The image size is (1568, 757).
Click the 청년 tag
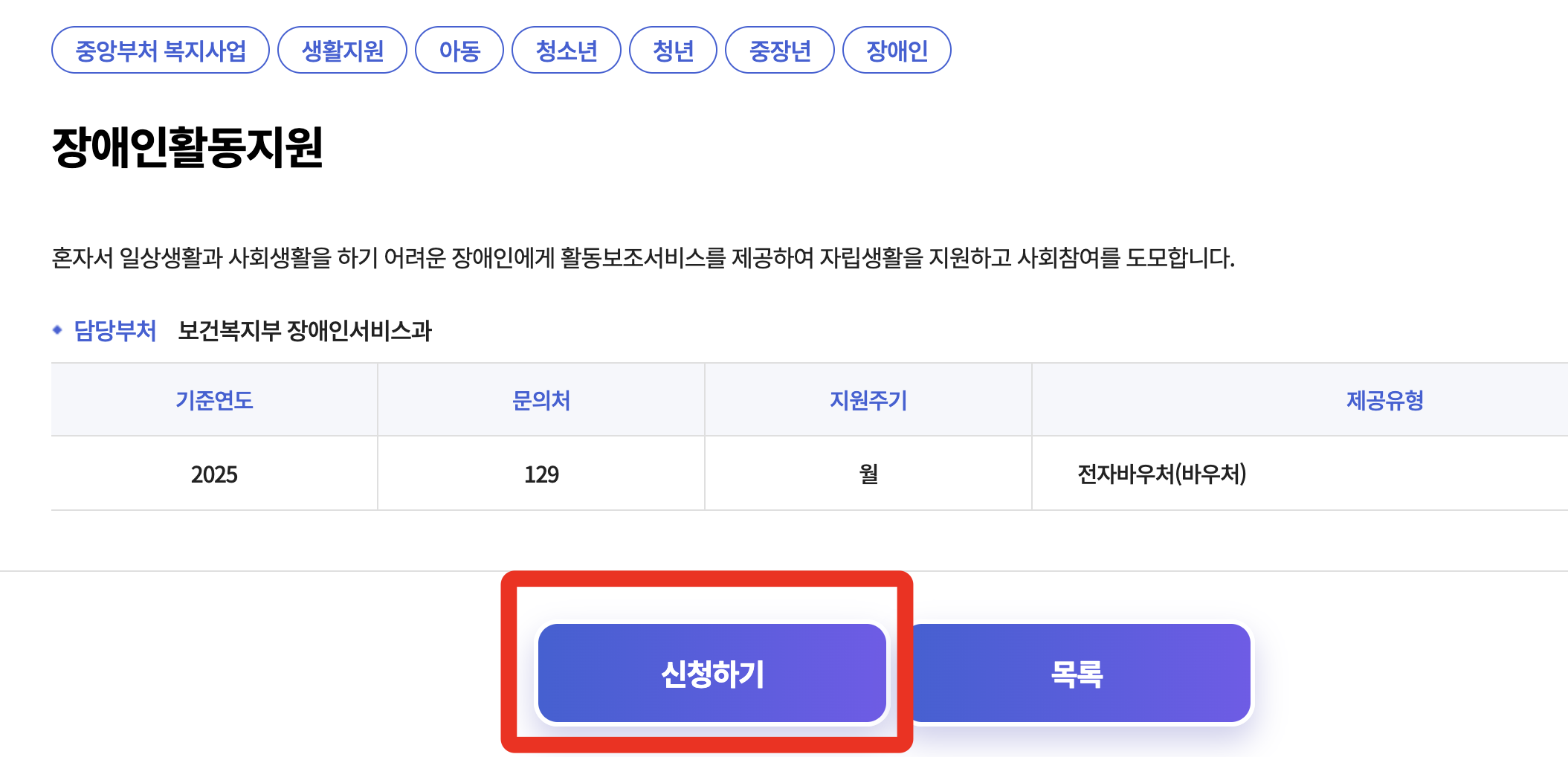click(x=673, y=49)
